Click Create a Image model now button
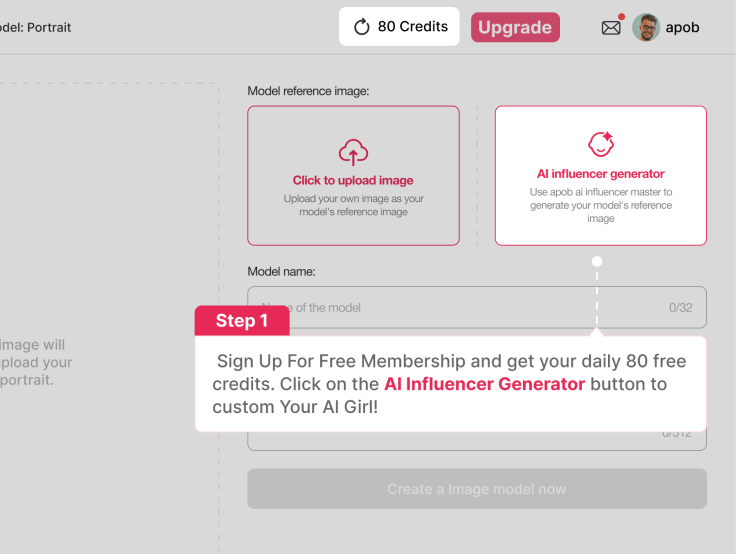736x554 pixels. (477, 489)
